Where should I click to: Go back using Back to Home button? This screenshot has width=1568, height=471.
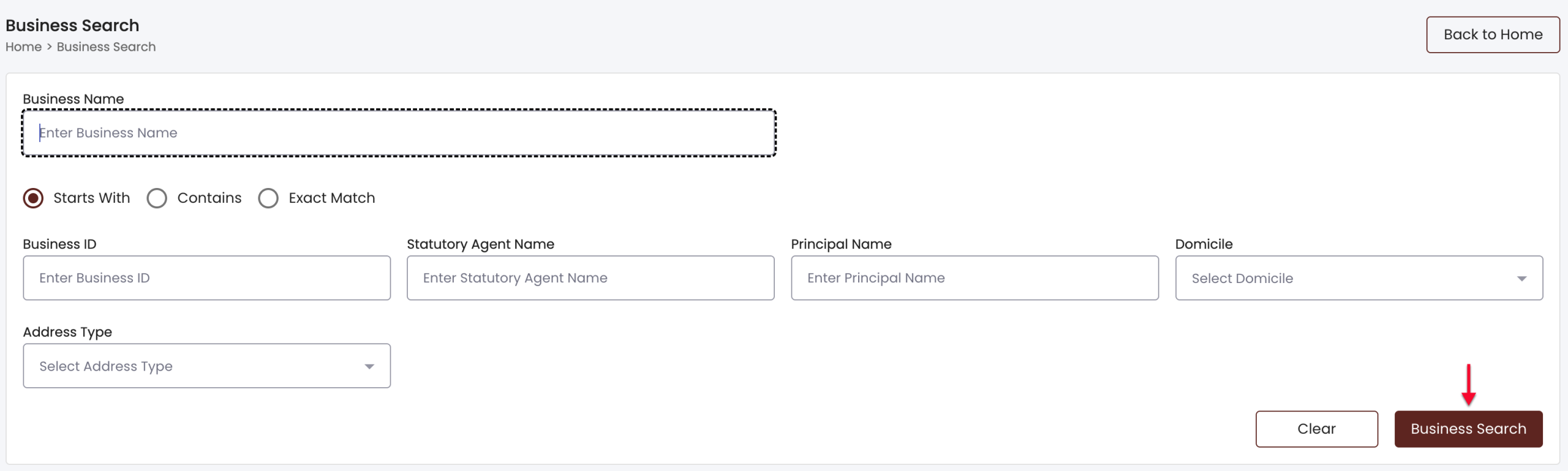tap(1493, 35)
